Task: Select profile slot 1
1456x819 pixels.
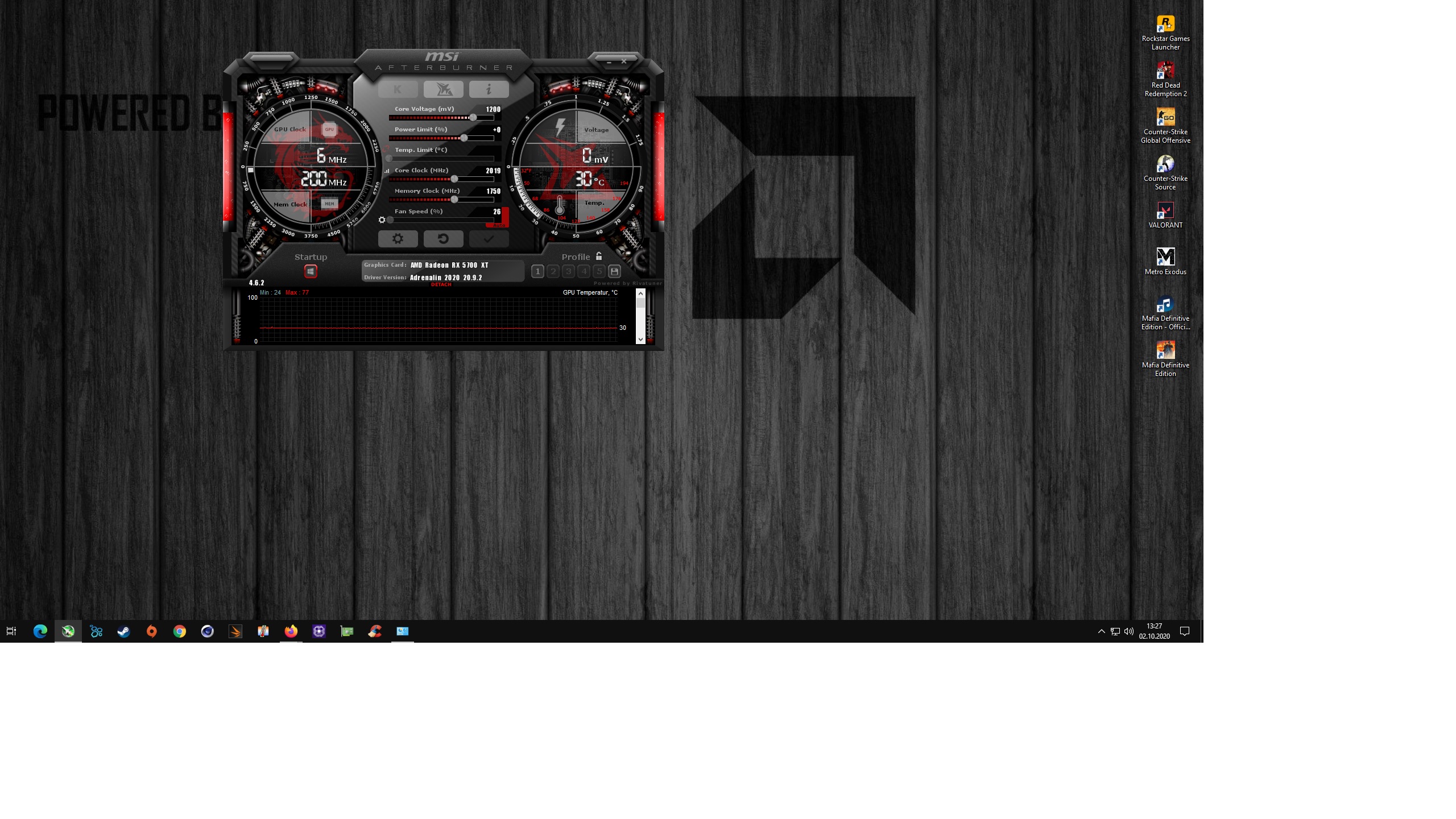Action: tap(537, 271)
